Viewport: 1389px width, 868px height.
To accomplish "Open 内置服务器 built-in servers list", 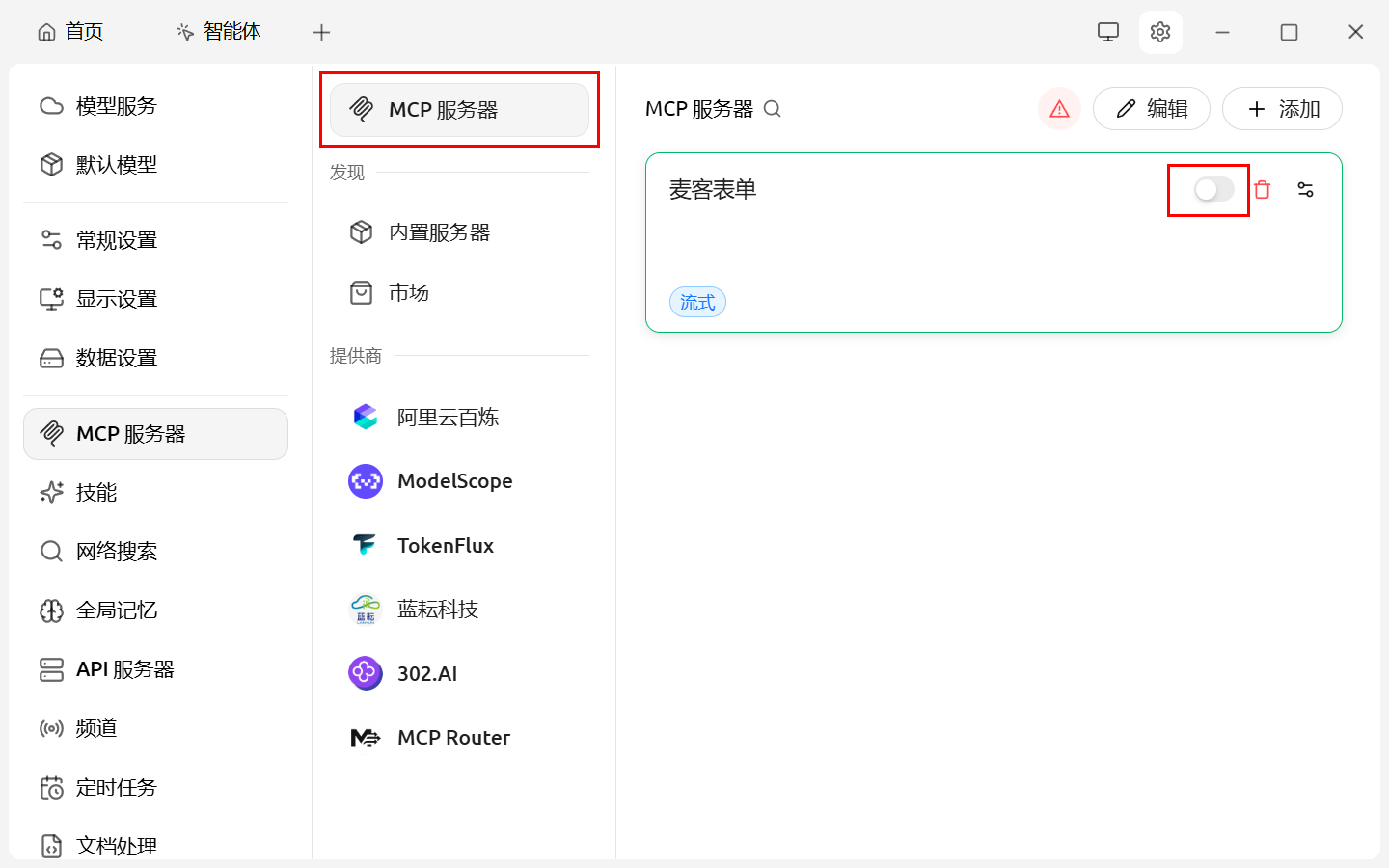I will coord(439,232).
